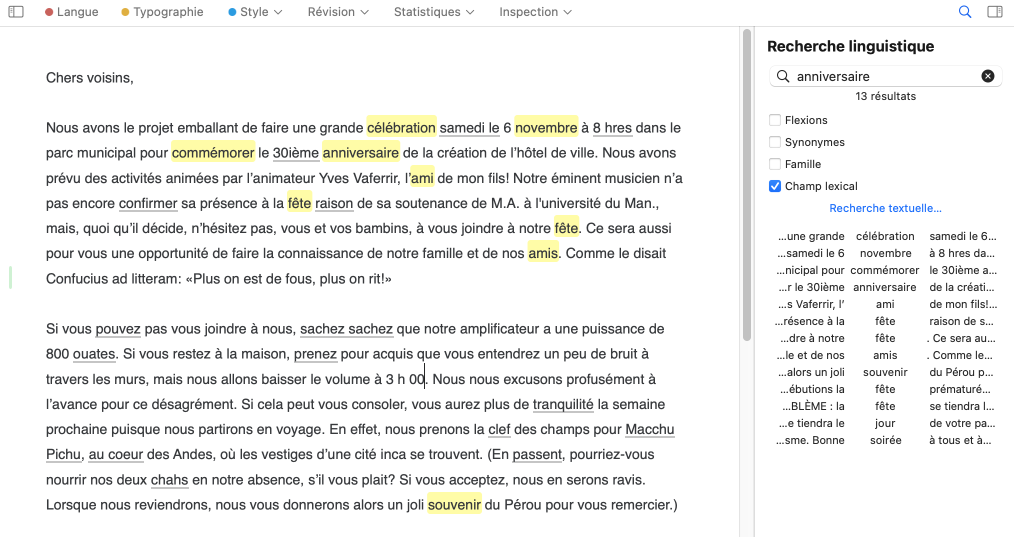The image size is (1014, 537).
Task: Enable the Synonymes checkbox
Action: pyautogui.click(x=775, y=142)
